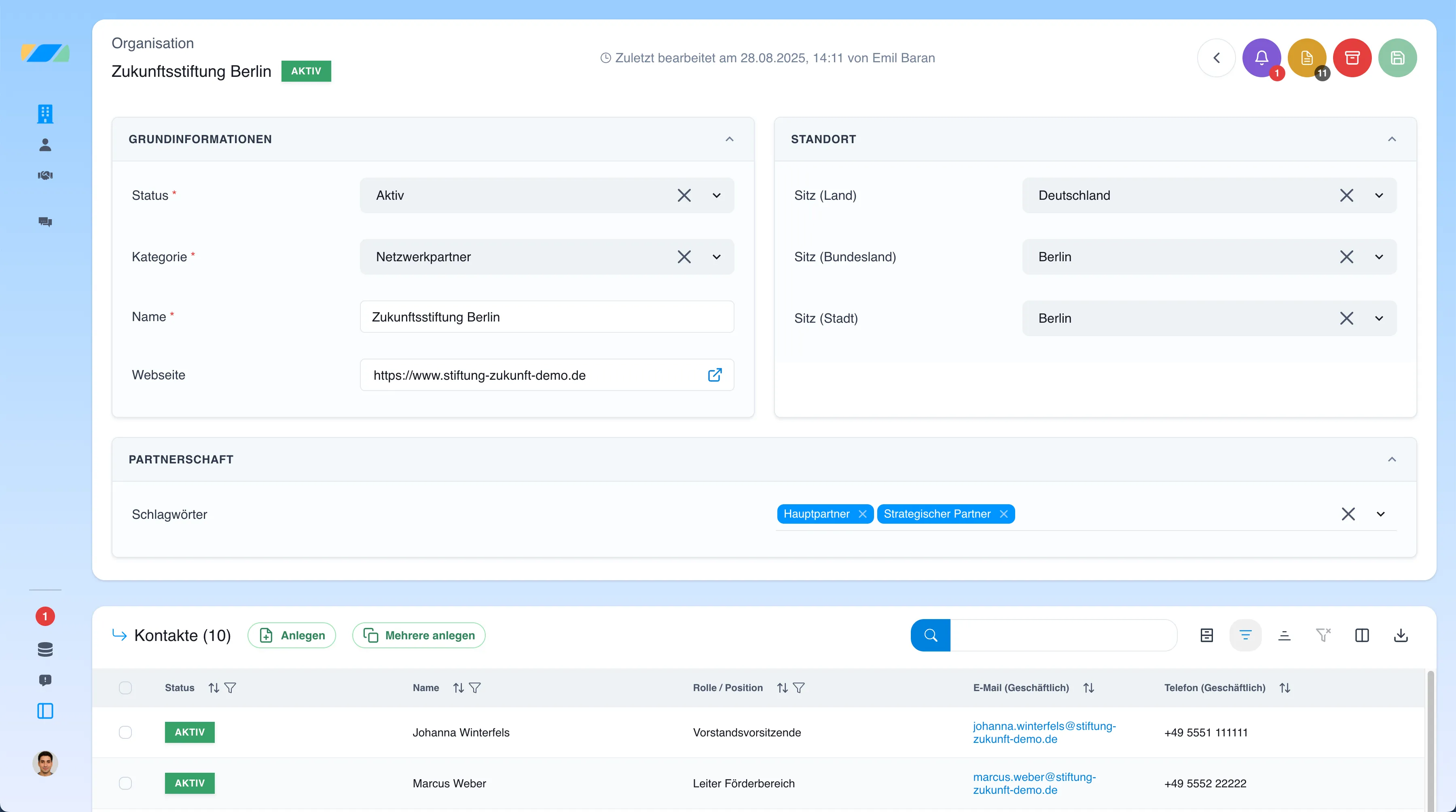The width and height of the screenshot is (1456, 812).
Task: Tick the checkbox for Marcus Weber
Action: tap(125, 783)
